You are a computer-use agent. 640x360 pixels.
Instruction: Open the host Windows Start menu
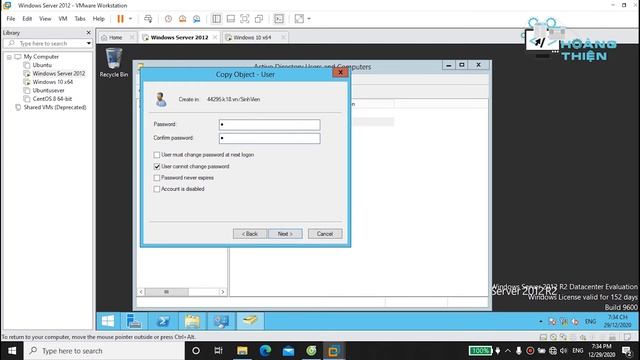click(12, 351)
